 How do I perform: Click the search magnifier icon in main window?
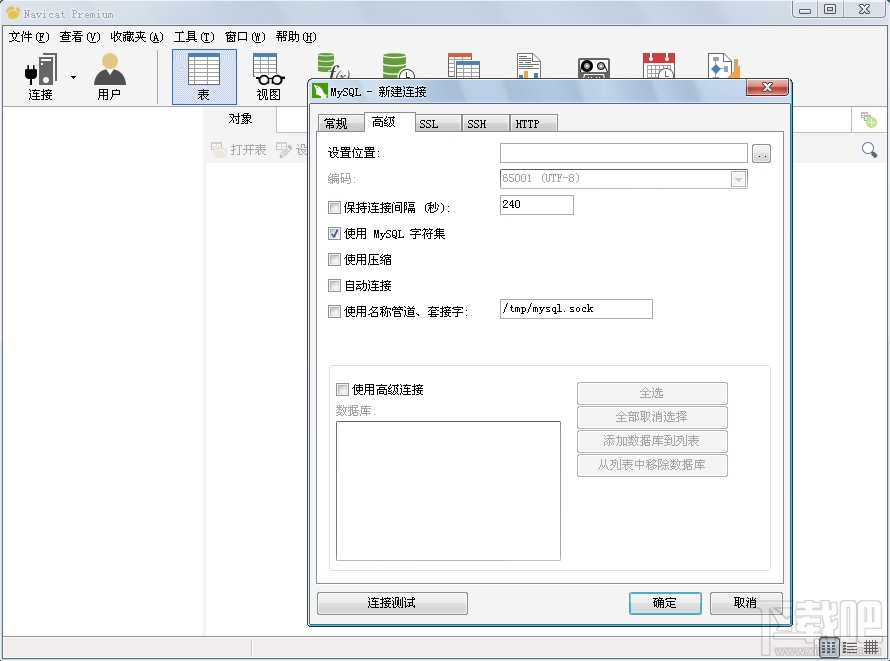pos(869,150)
